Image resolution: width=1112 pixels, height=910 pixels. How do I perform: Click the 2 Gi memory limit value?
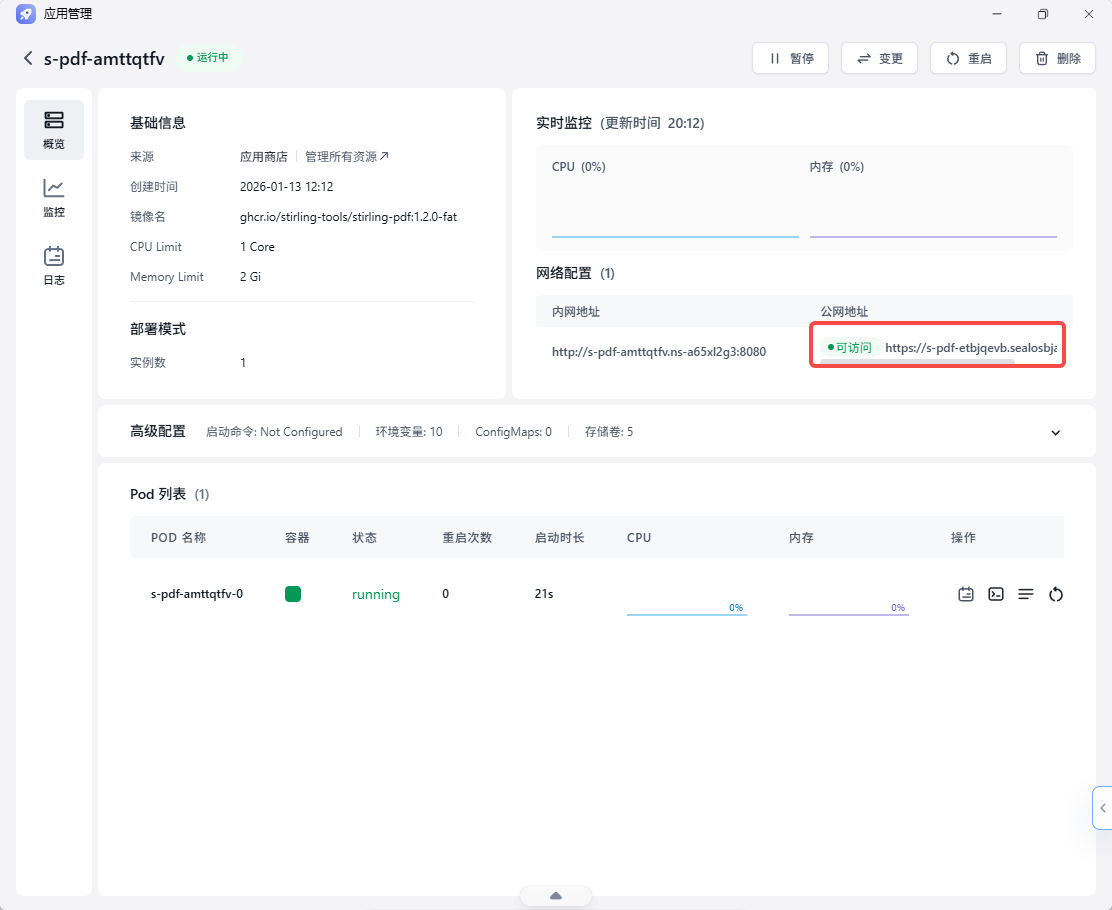tap(250, 277)
